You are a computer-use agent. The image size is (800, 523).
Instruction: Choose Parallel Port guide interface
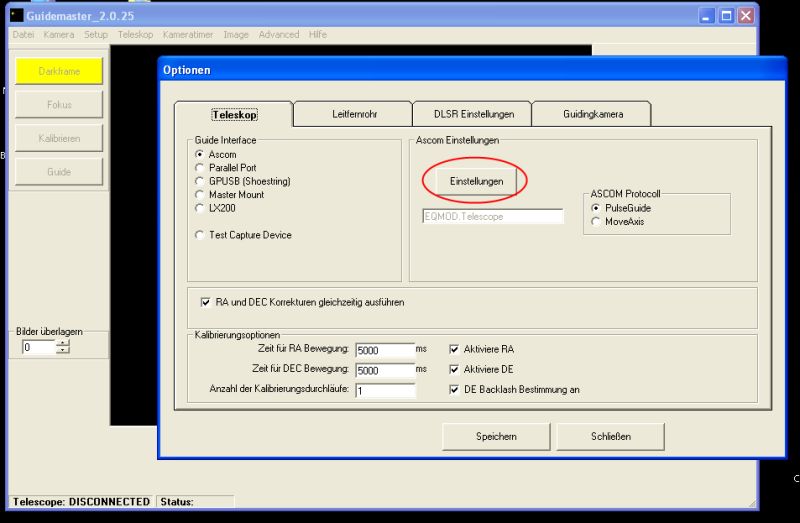200,168
